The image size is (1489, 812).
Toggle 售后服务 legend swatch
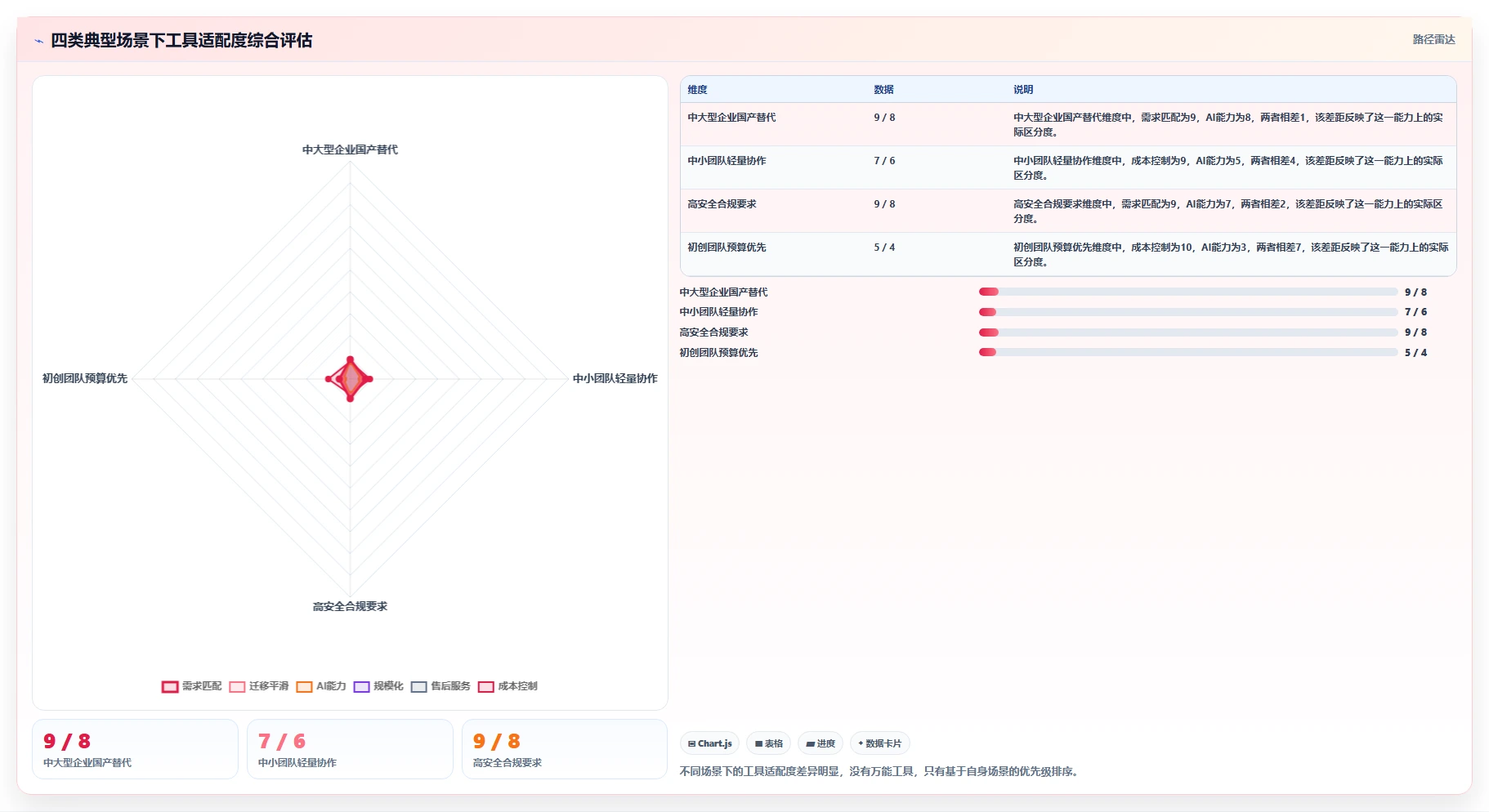pos(419,686)
